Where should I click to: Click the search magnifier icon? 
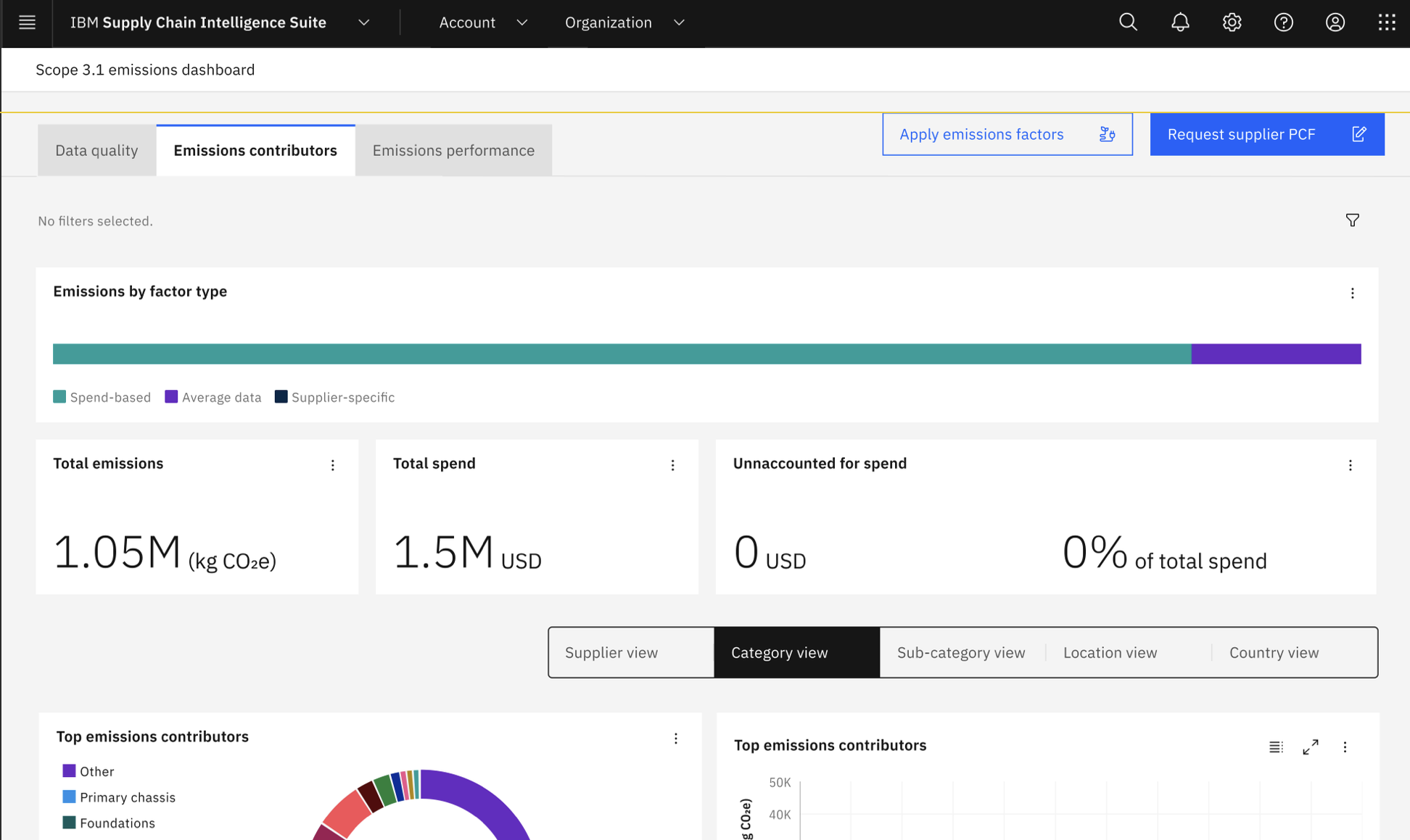point(1128,22)
